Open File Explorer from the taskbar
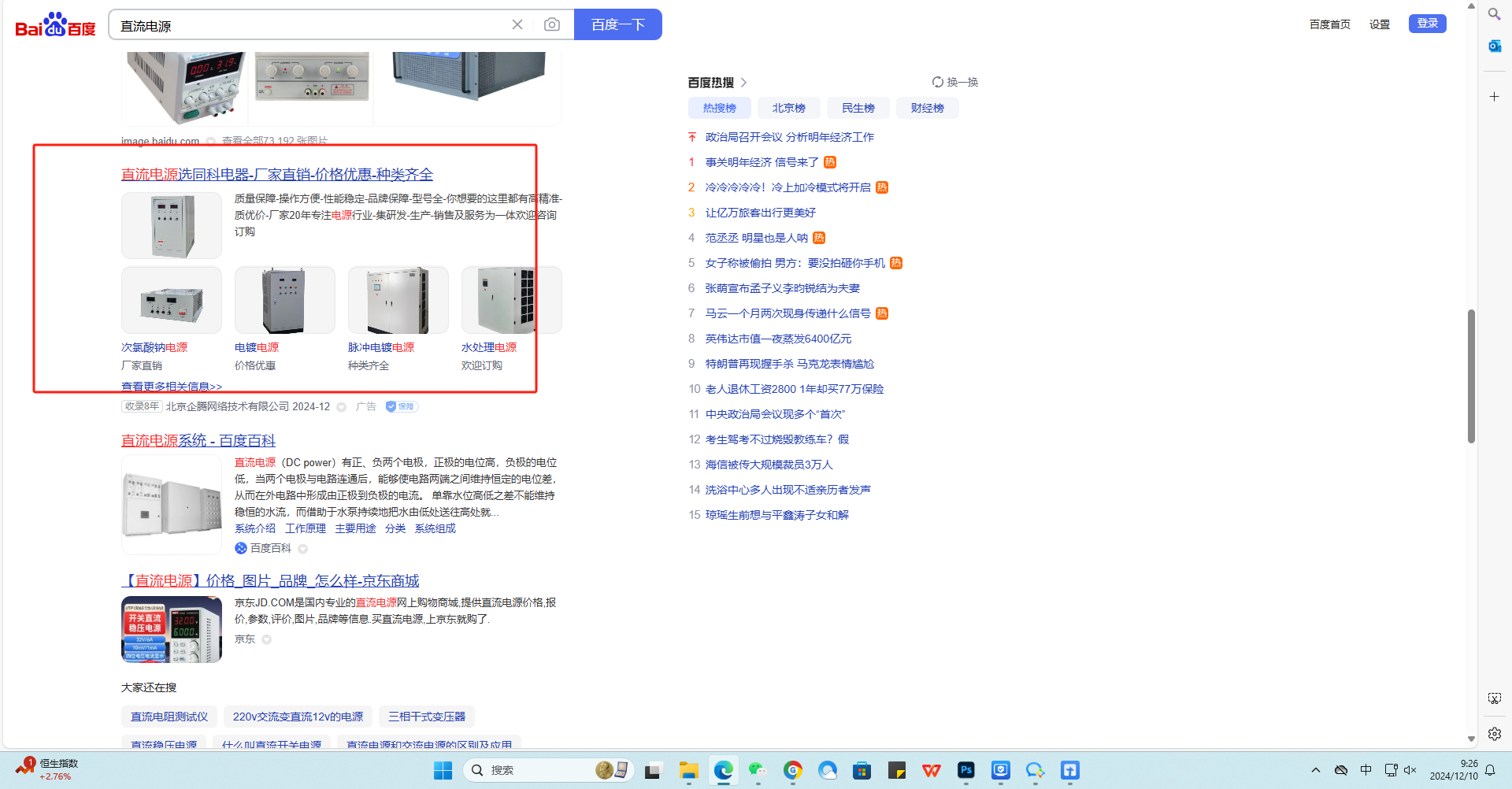 (x=689, y=770)
